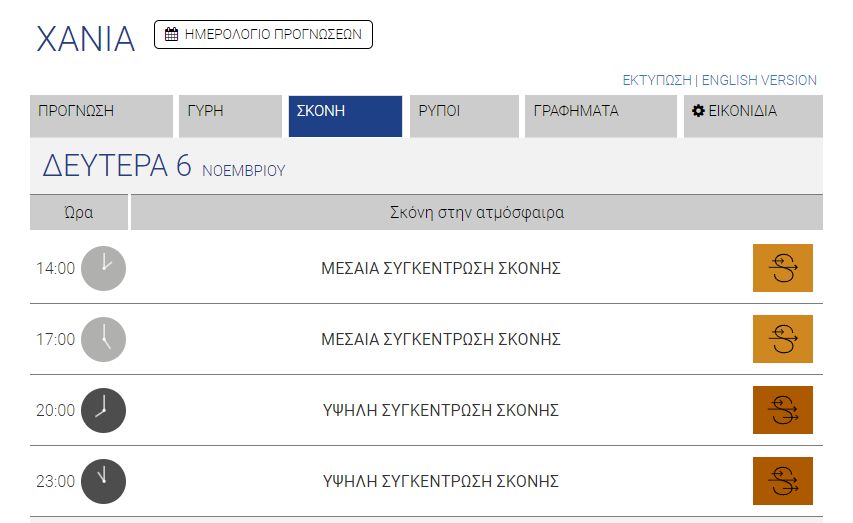
Task: Click the ΧΑΝΙΑ city heading
Action: coord(85,39)
